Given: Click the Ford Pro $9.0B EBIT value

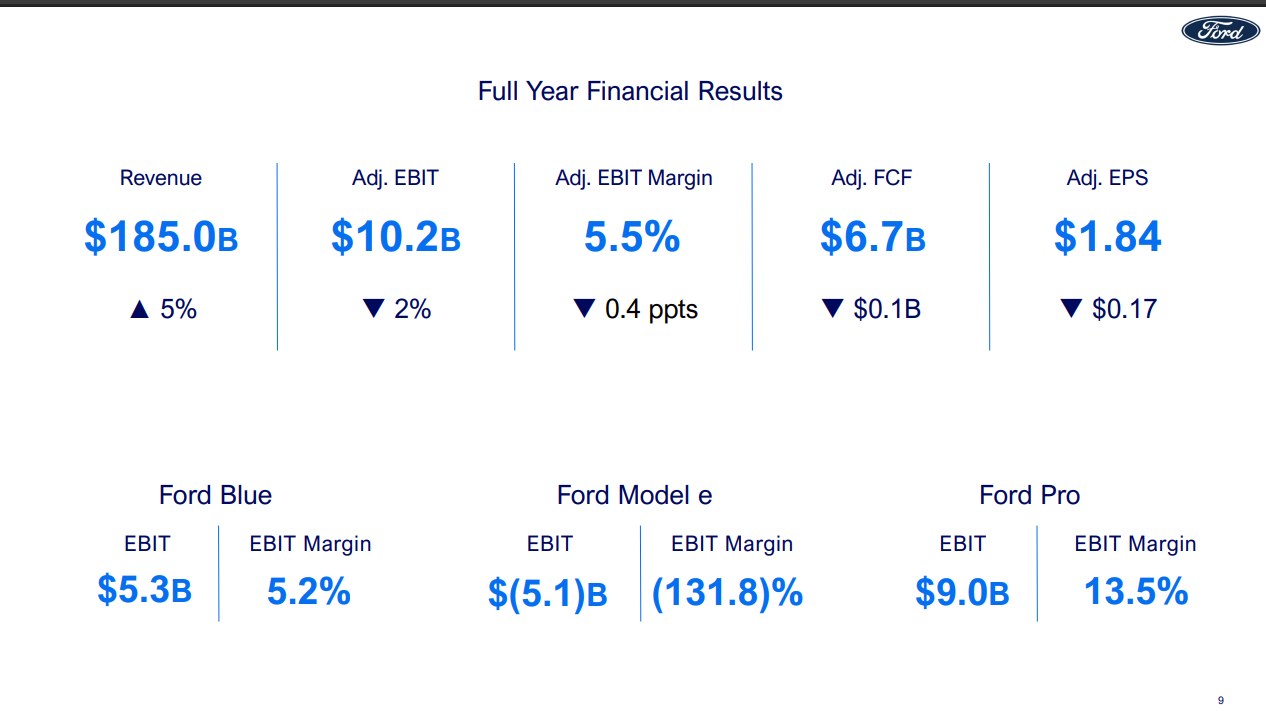Looking at the screenshot, I should pyautogui.click(x=962, y=593).
